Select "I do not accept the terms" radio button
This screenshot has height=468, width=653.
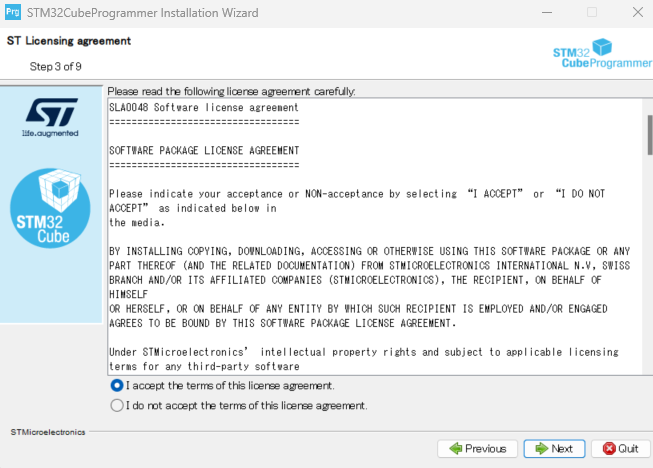point(118,406)
